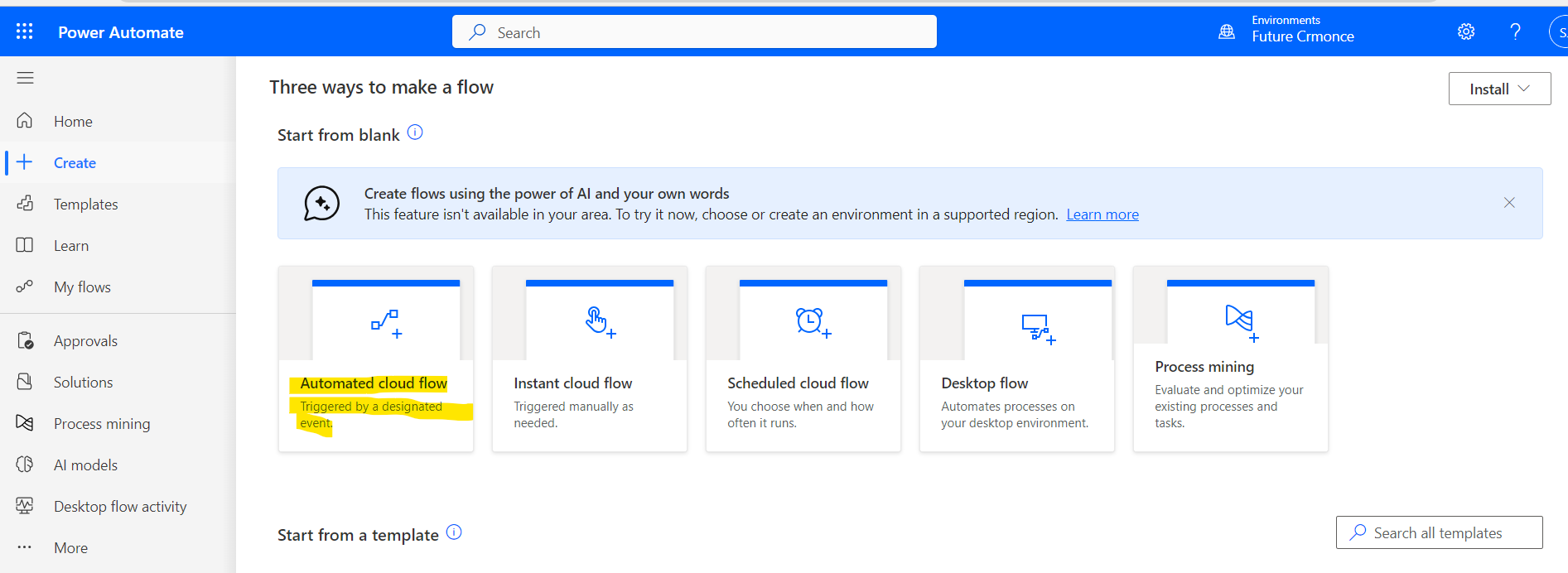This screenshot has height=573, width=1568.
Task: Click the Learn book icon in sidebar
Action: coord(25,245)
